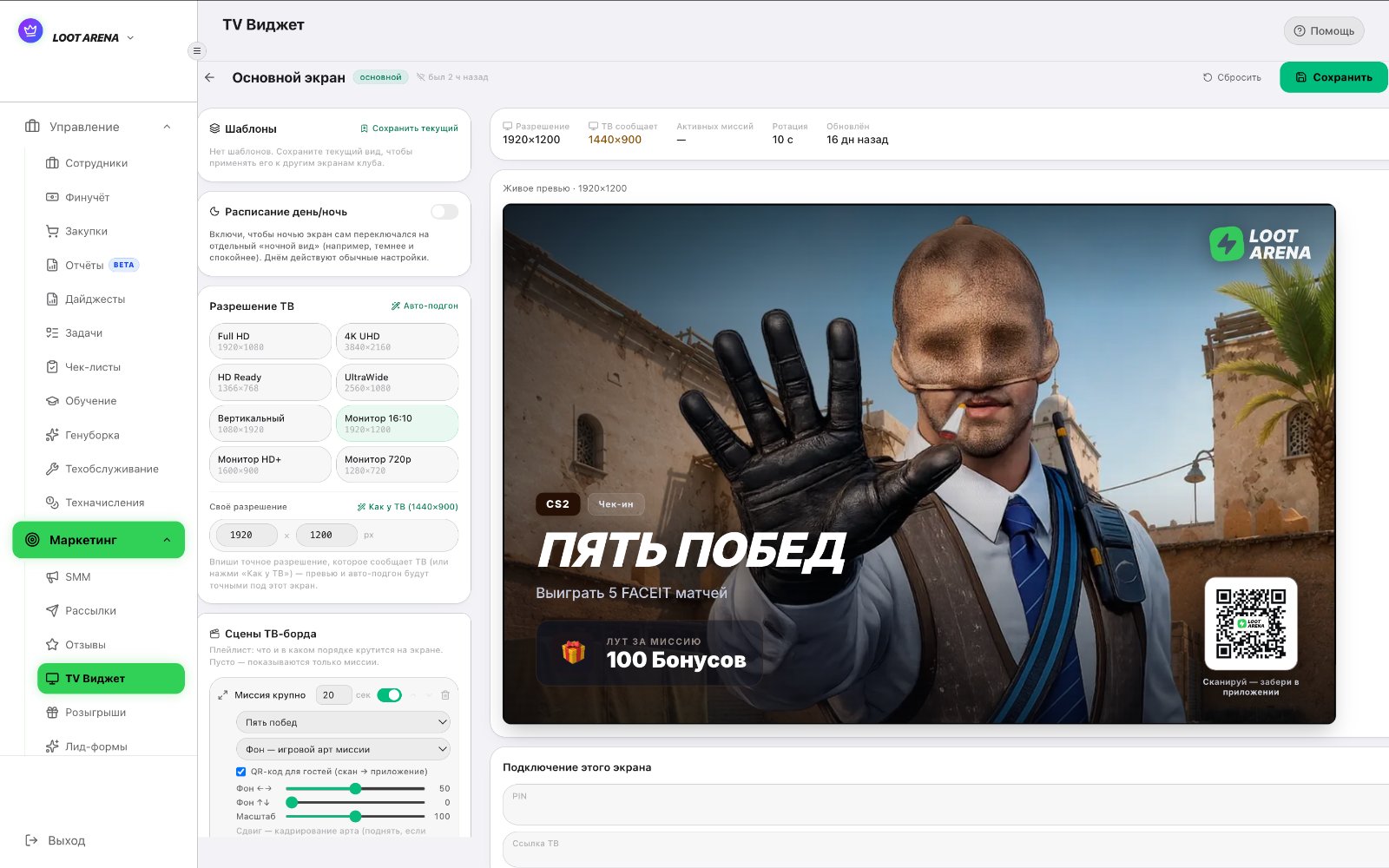Click the Loot Arena crown logo icon
Image resolution: width=1389 pixels, height=868 pixels.
point(30,31)
